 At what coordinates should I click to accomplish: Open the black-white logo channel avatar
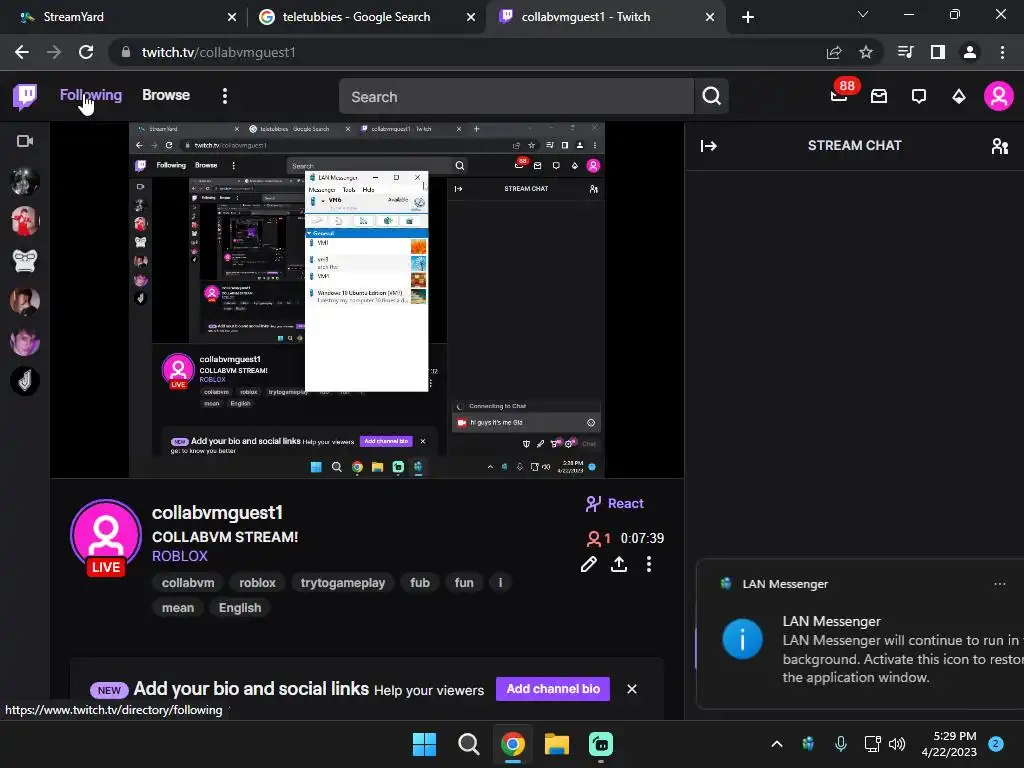(x=25, y=381)
